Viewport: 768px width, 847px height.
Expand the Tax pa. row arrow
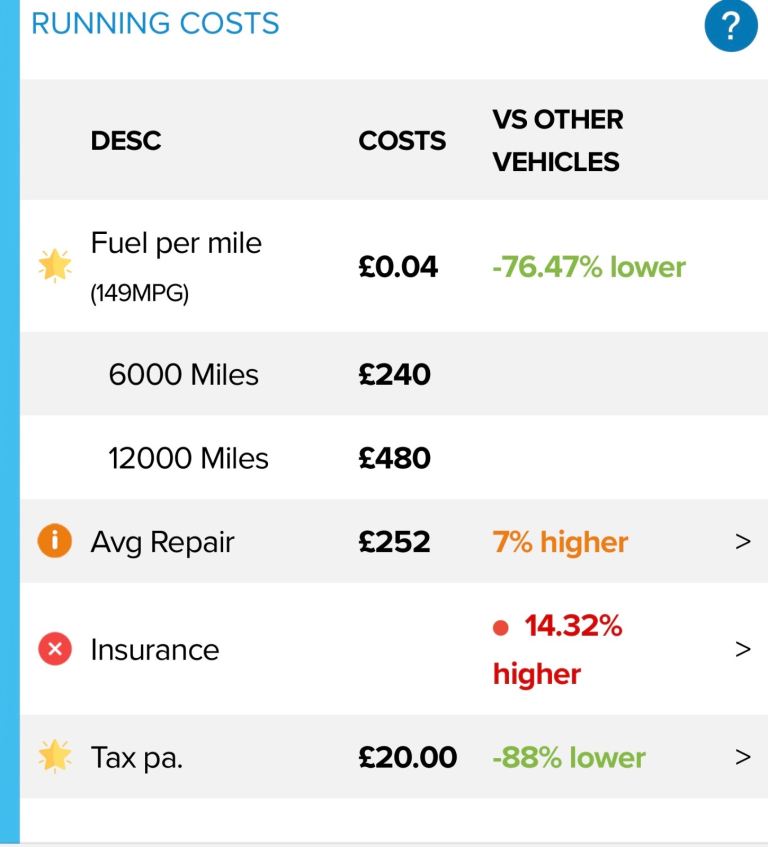coord(742,757)
